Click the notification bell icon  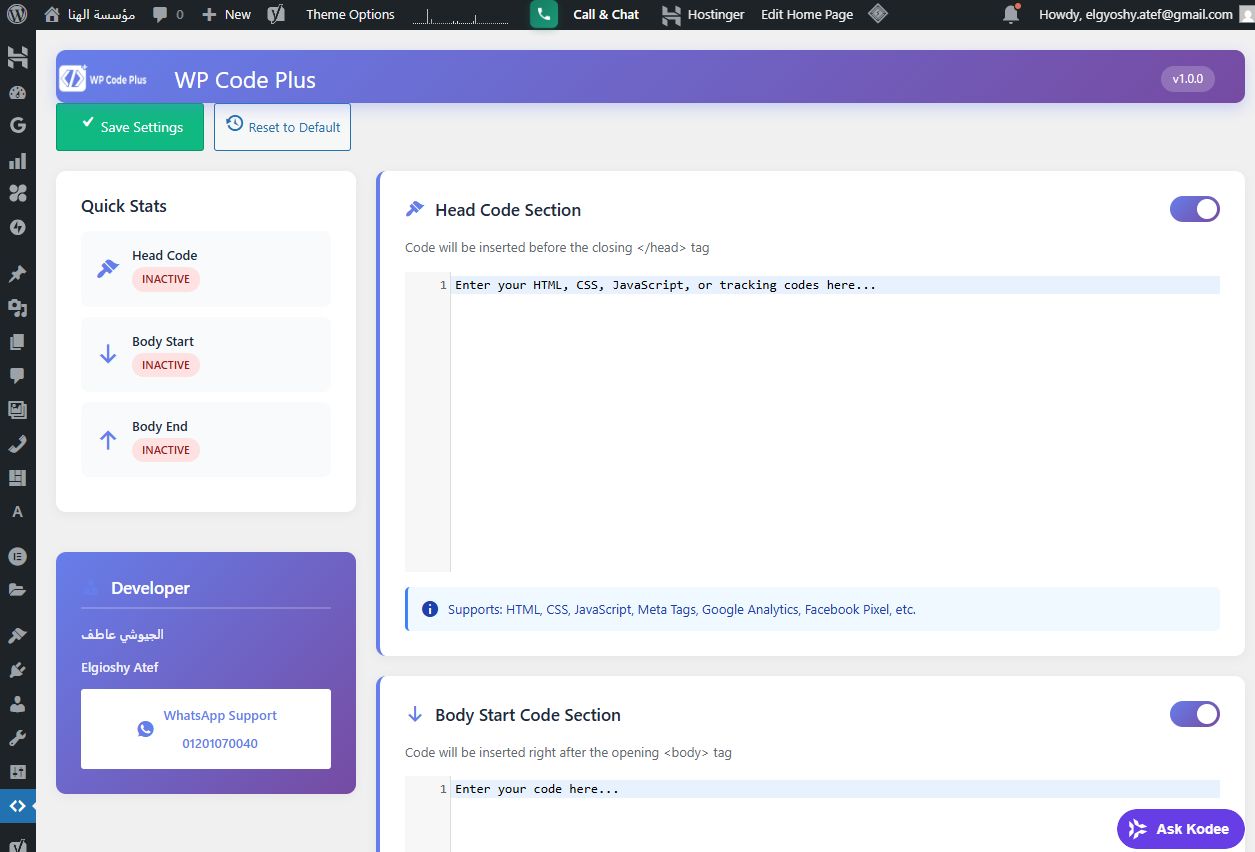[1011, 14]
